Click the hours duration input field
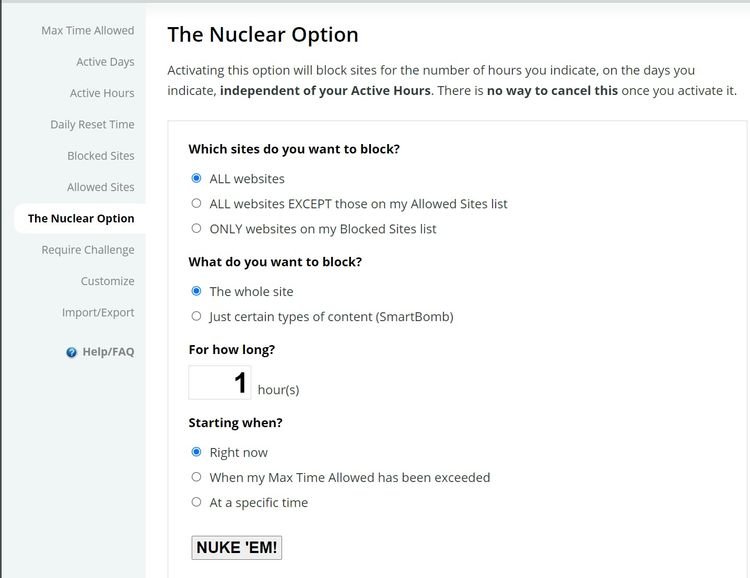750x578 pixels. 219,383
